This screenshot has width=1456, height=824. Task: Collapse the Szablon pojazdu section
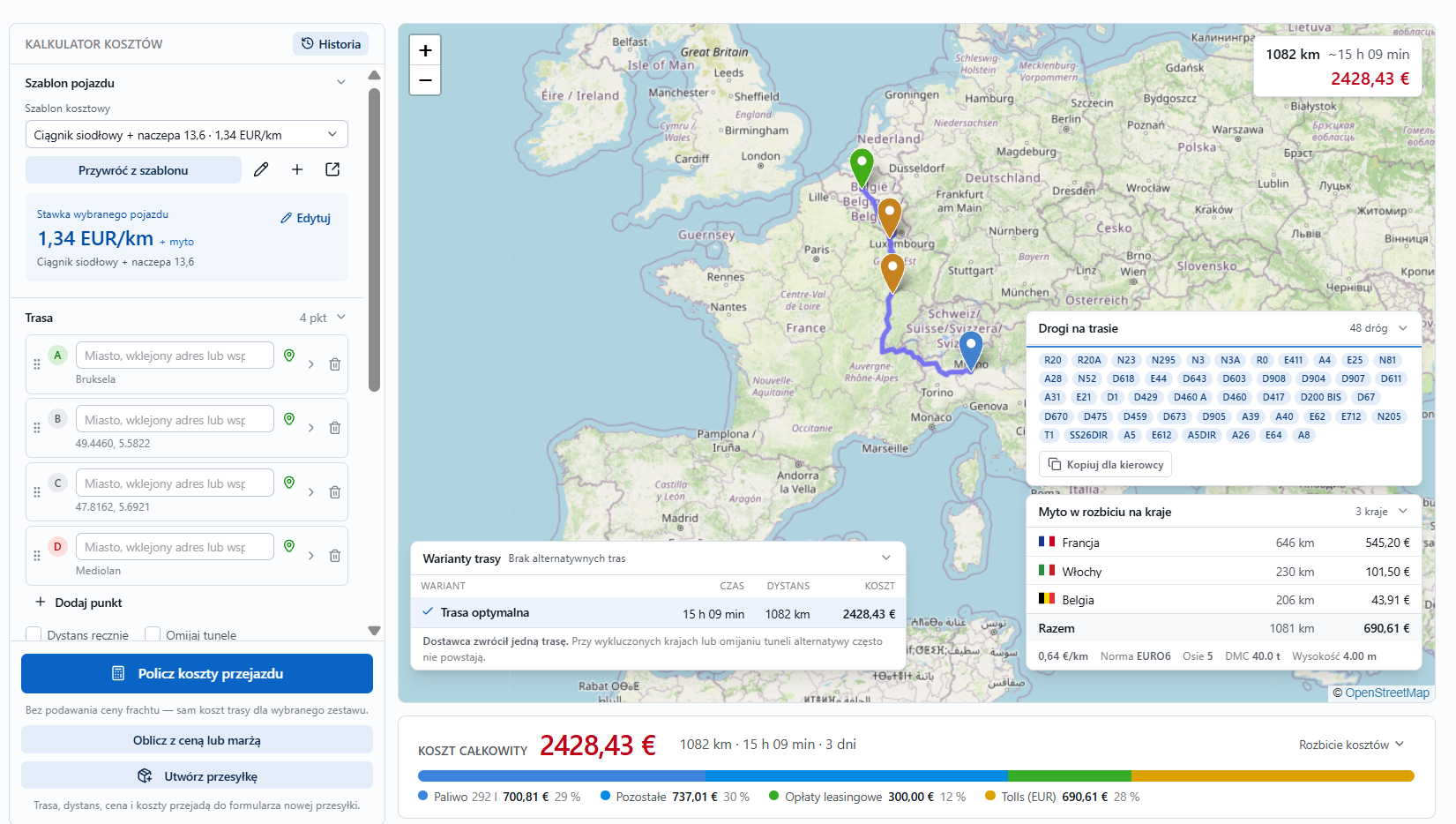click(340, 82)
